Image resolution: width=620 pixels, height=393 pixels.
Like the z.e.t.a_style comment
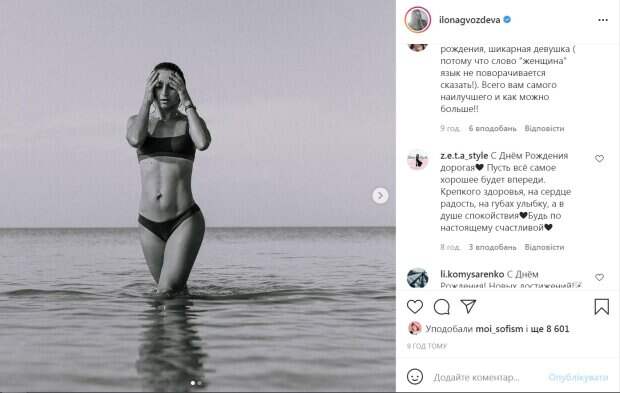pos(599,159)
